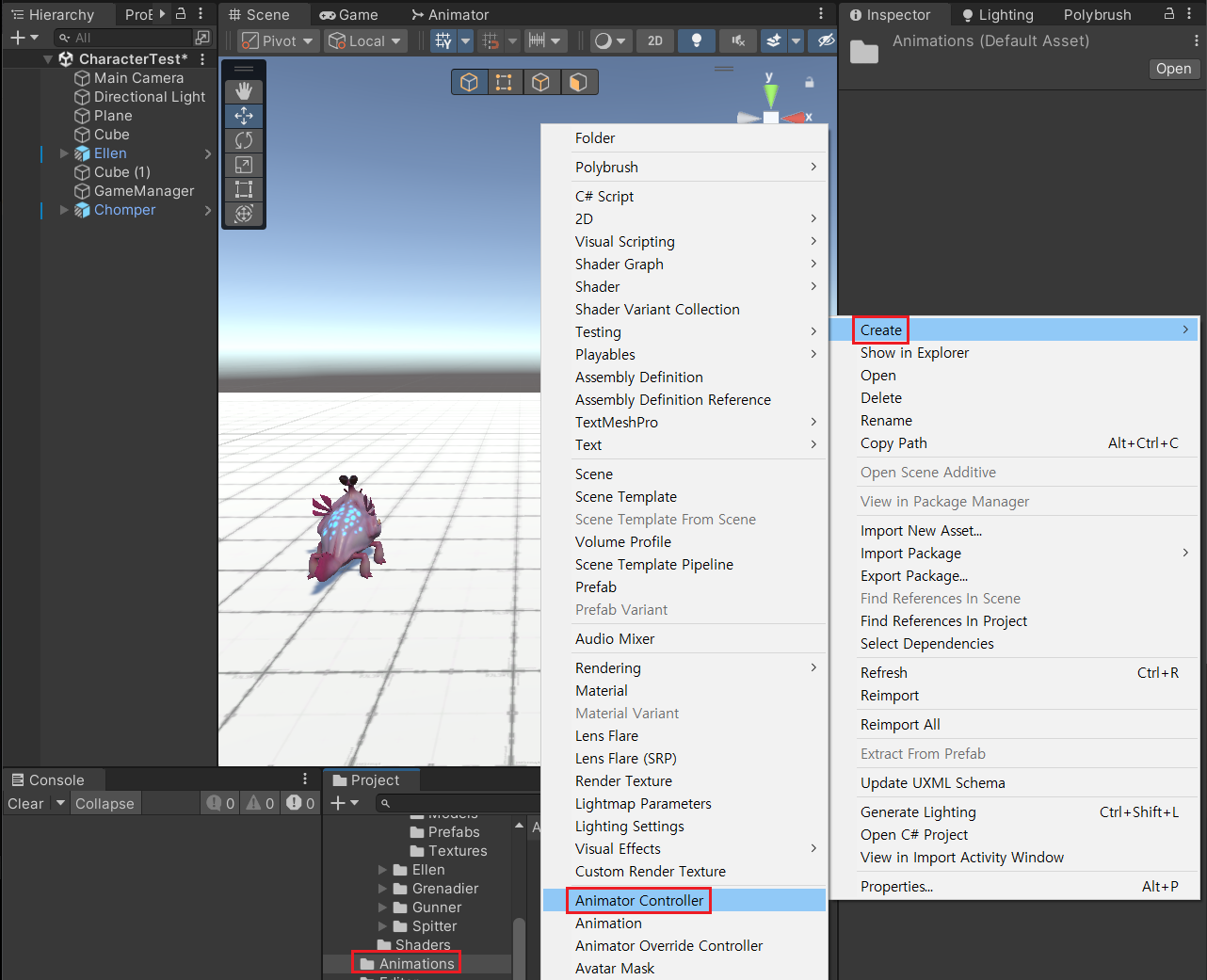Select the Transform tool
Image resolution: width=1207 pixels, height=980 pixels.
pos(244,214)
